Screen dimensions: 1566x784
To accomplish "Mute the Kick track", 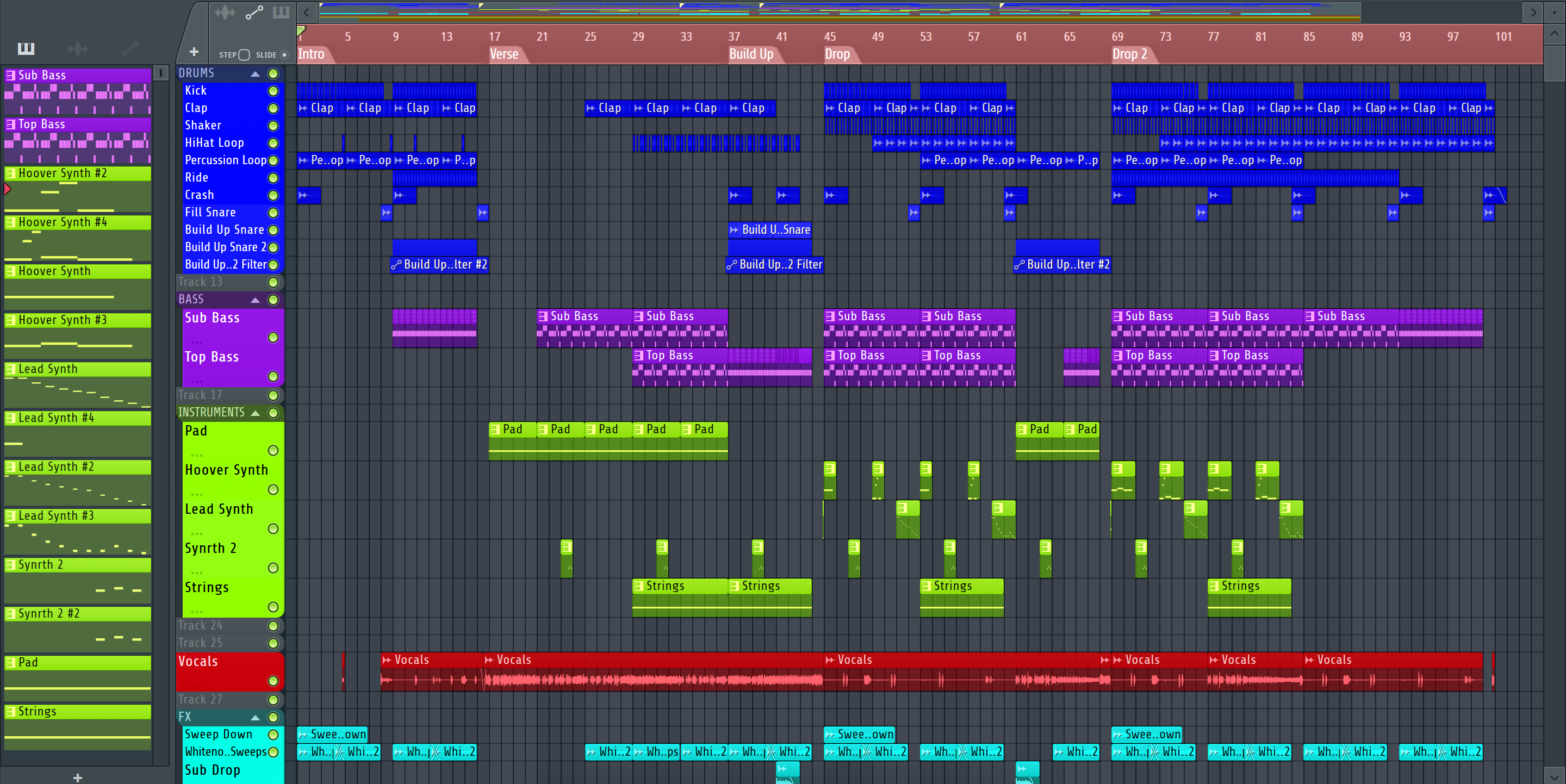I will click(x=274, y=91).
